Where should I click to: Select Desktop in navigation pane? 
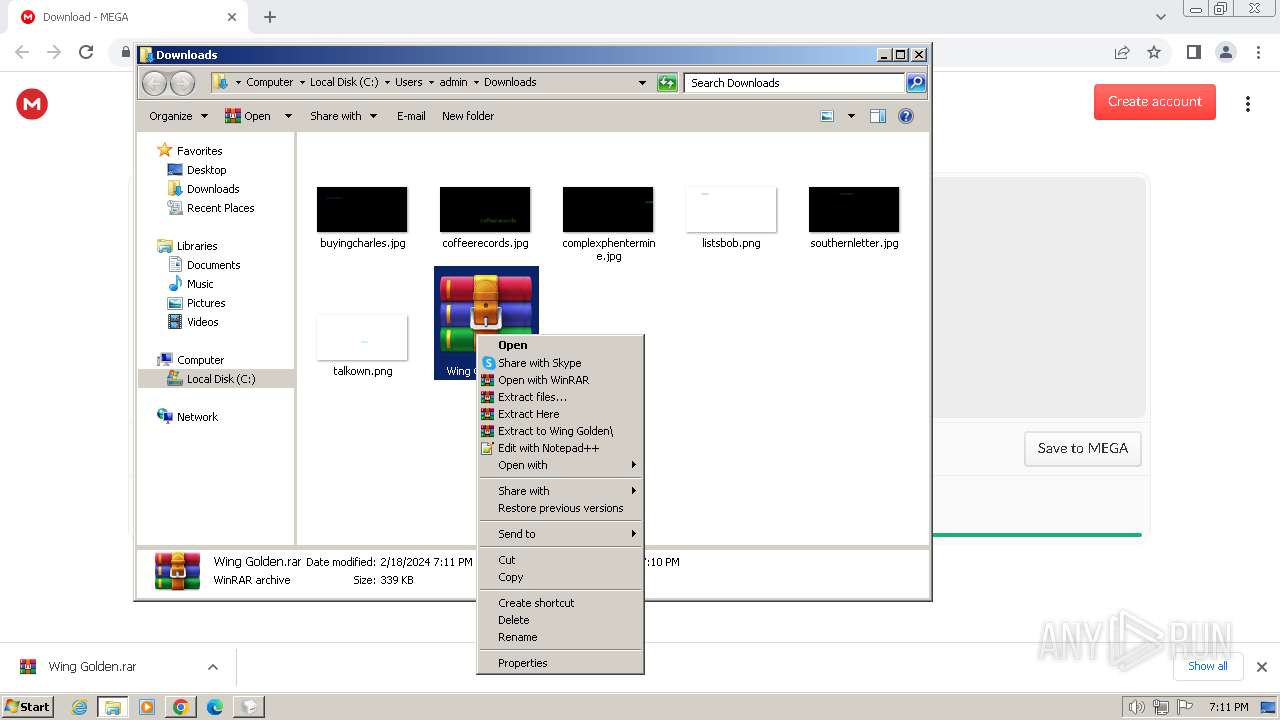[x=206, y=170]
